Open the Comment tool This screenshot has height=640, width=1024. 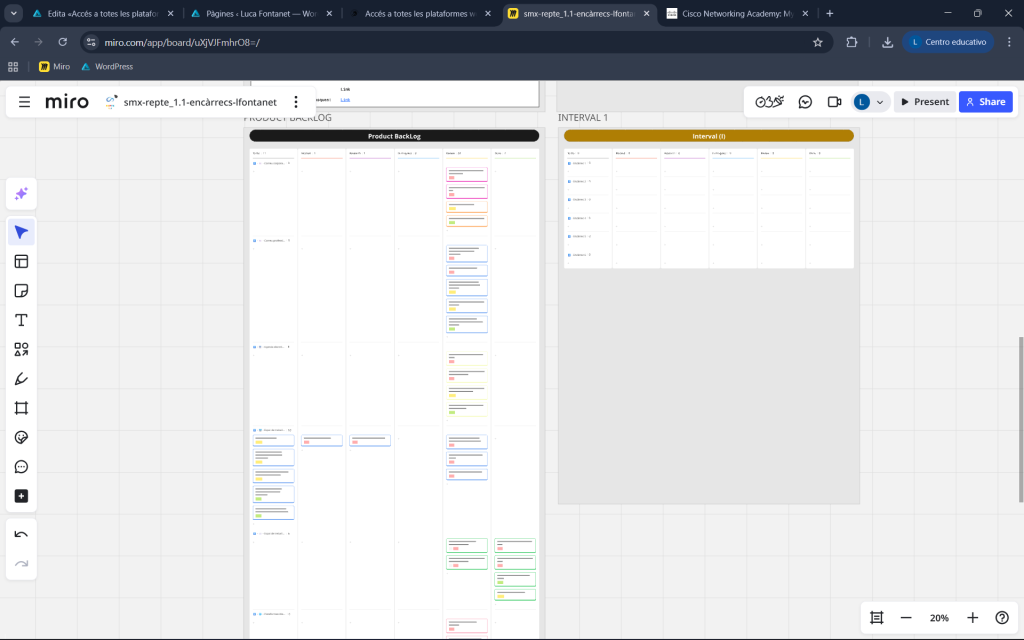pyautogui.click(x=21, y=467)
